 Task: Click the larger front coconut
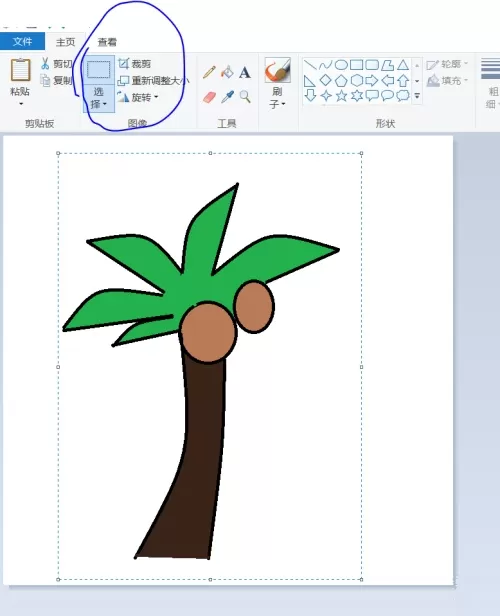(208, 332)
